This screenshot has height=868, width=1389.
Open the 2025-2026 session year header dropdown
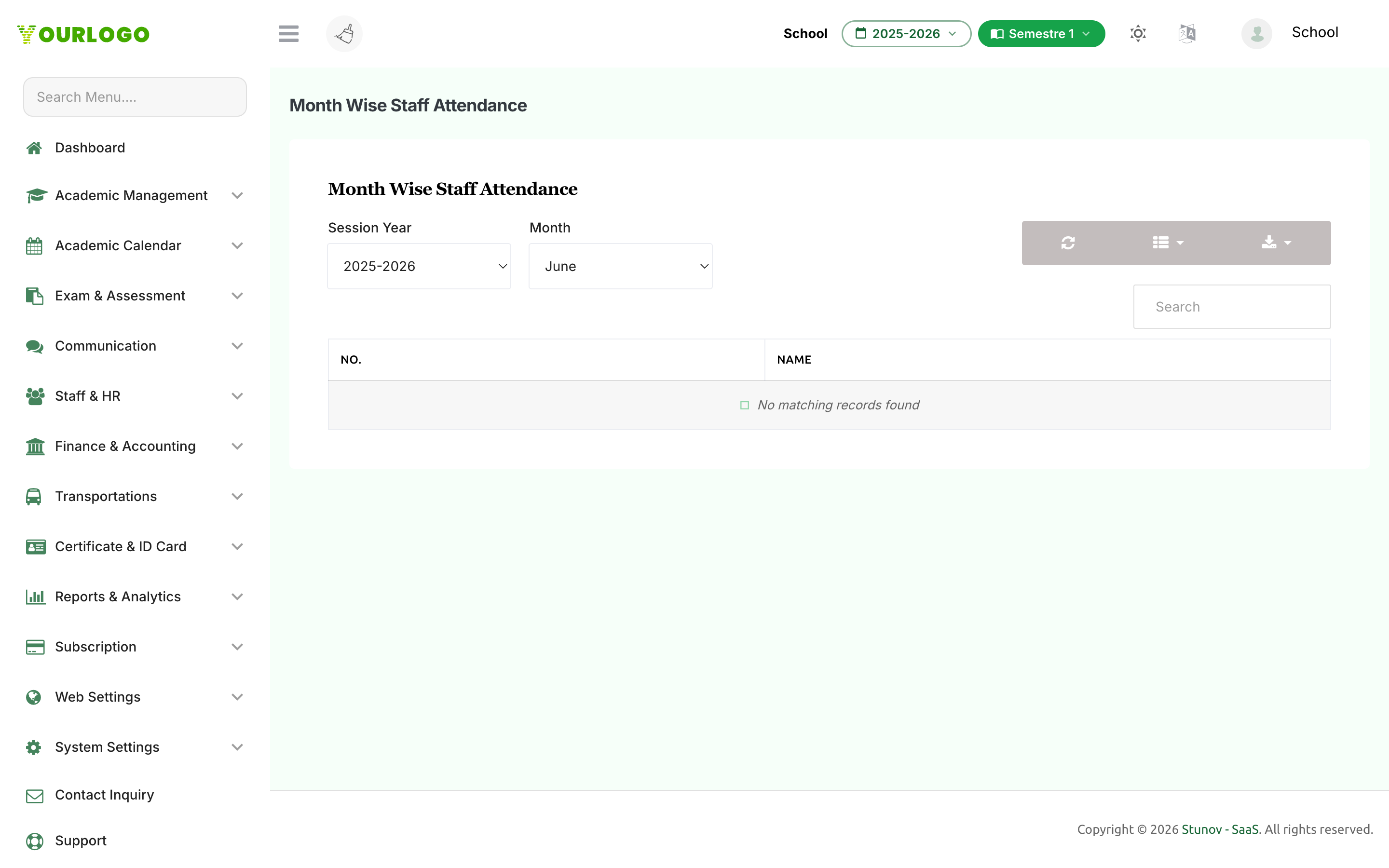[906, 34]
